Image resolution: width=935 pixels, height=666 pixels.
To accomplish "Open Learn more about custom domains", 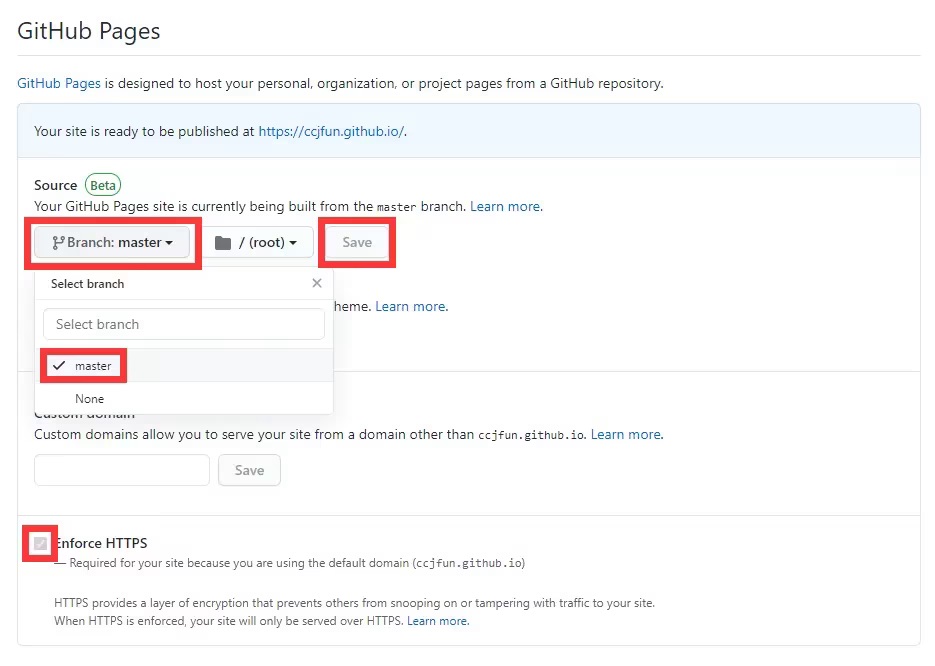I will [626, 435].
